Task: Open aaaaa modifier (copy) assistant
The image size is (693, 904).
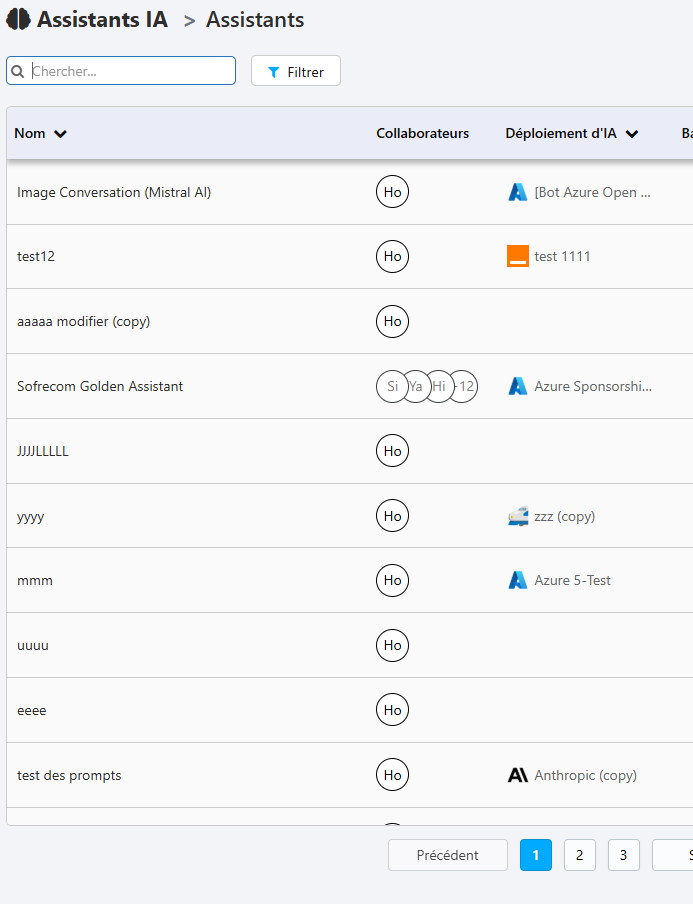Action: coord(84,321)
